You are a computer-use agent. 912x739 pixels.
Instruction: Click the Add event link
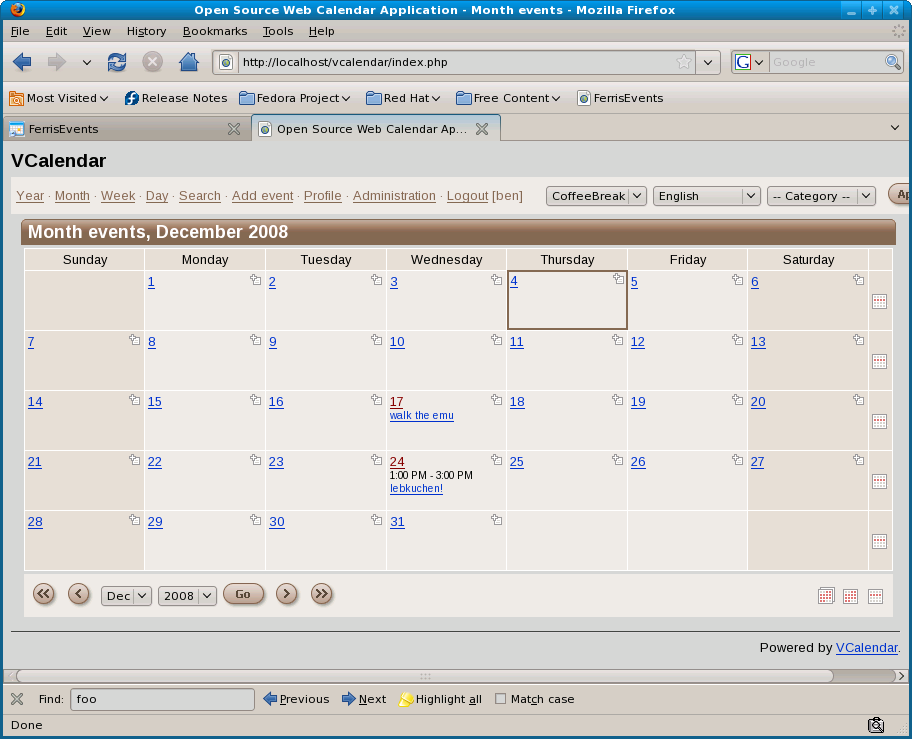[262, 196]
